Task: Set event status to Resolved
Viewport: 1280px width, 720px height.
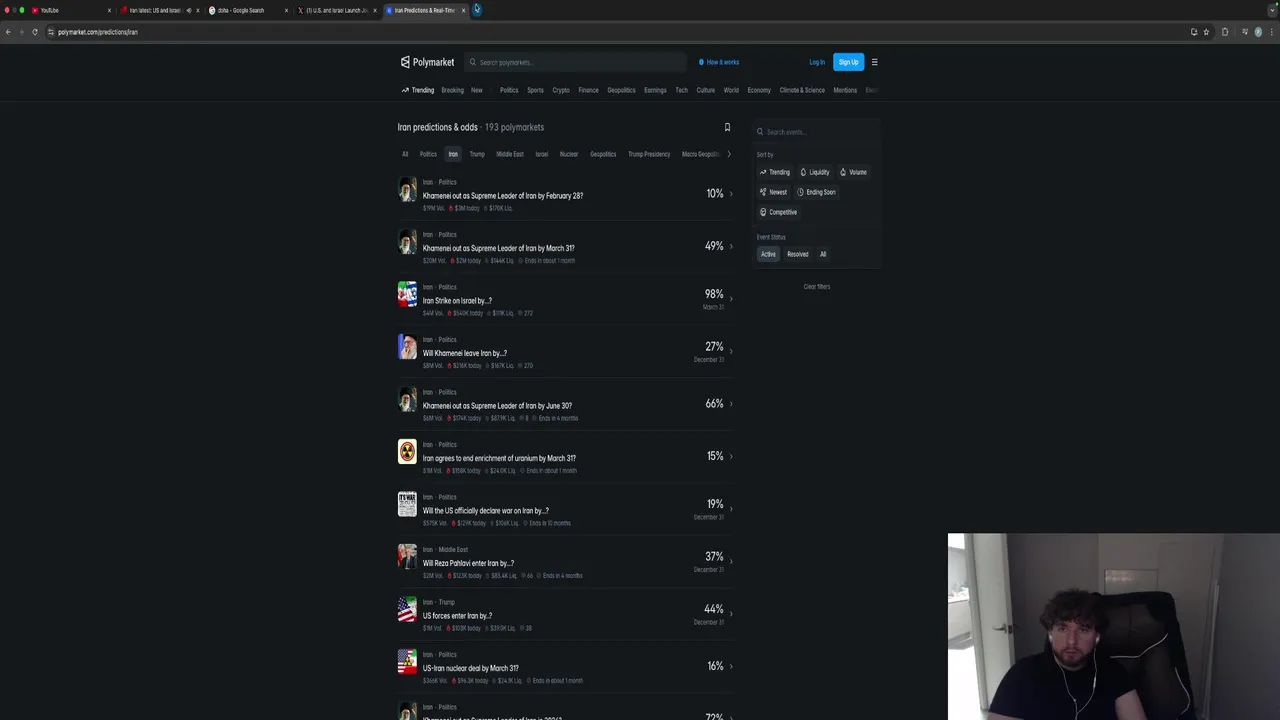Action: (x=797, y=254)
